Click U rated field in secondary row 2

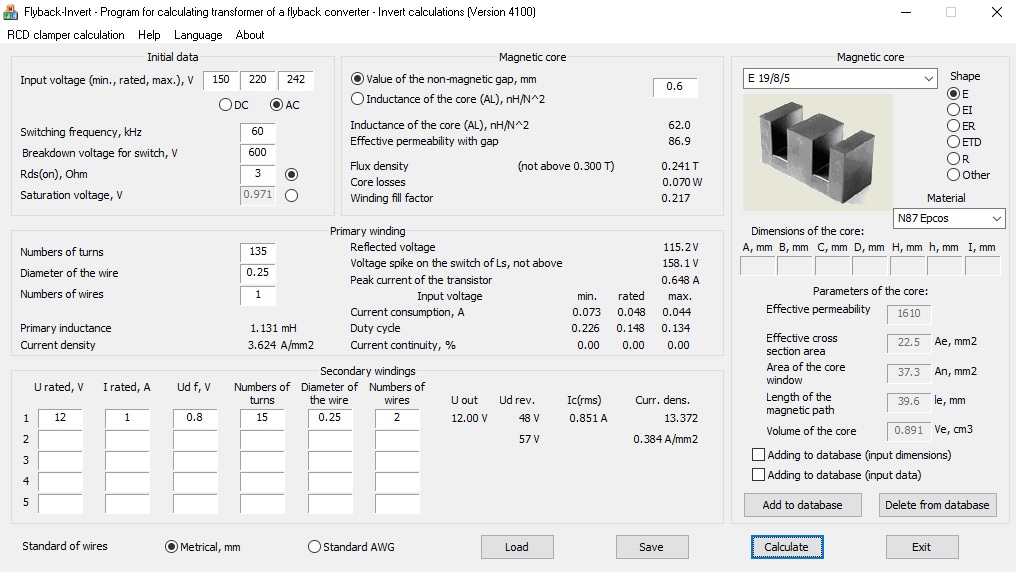[x=60, y=439]
